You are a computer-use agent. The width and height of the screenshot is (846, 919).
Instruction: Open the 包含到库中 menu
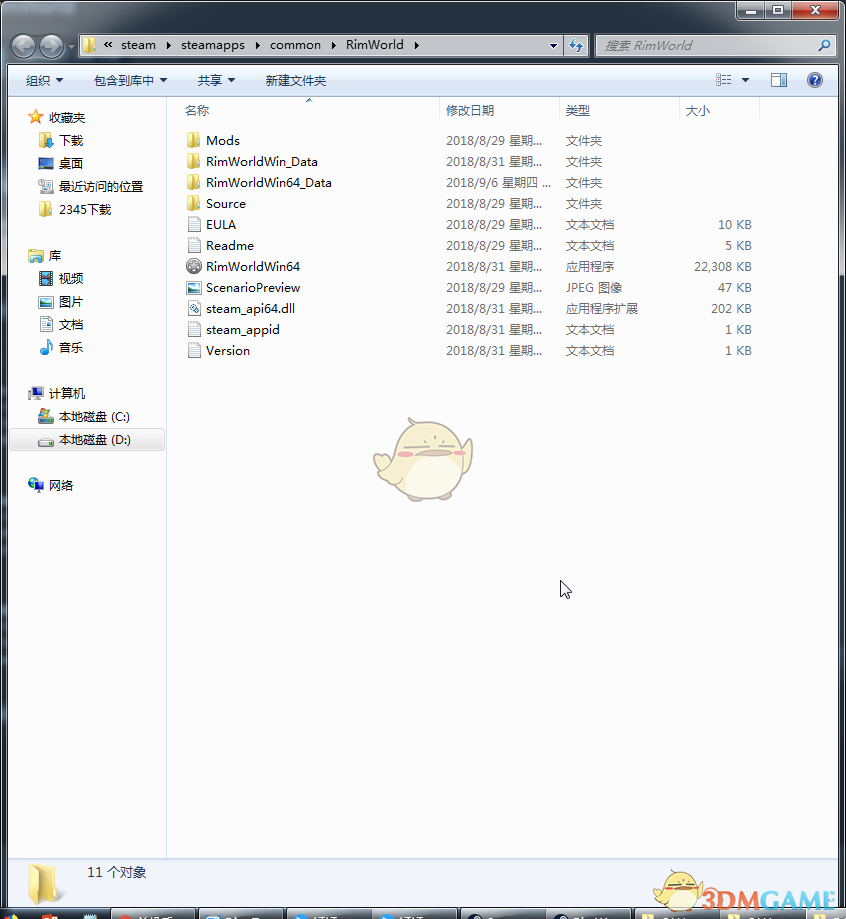(130, 80)
